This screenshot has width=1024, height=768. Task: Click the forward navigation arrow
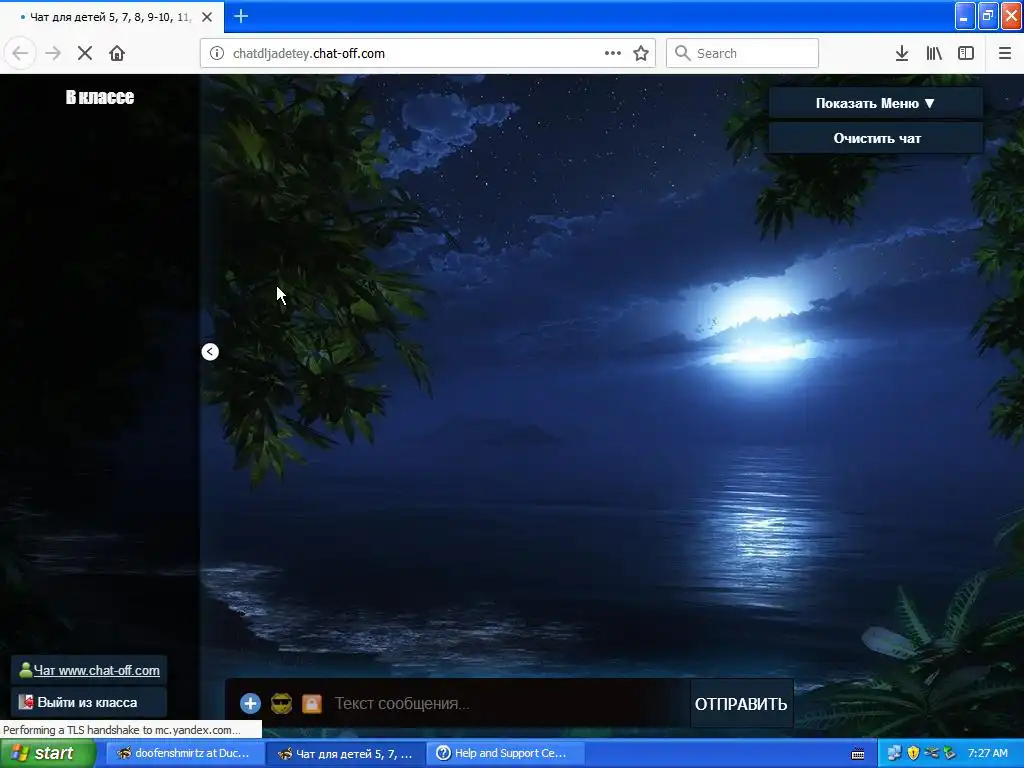(x=53, y=54)
